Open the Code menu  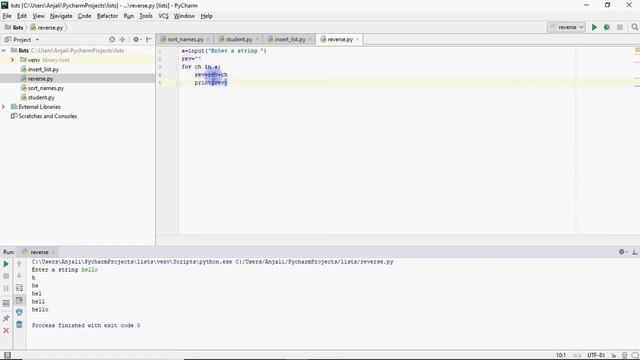[84, 16]
